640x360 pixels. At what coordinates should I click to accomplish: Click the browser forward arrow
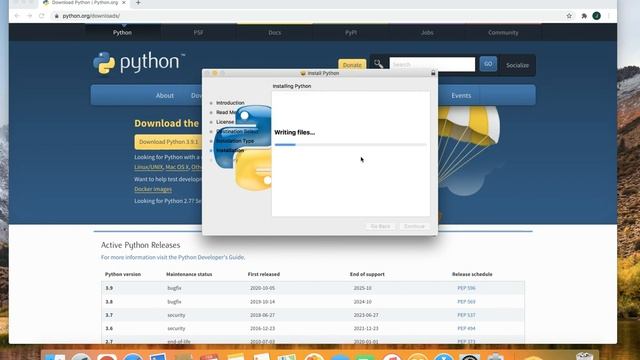(29, 16)
